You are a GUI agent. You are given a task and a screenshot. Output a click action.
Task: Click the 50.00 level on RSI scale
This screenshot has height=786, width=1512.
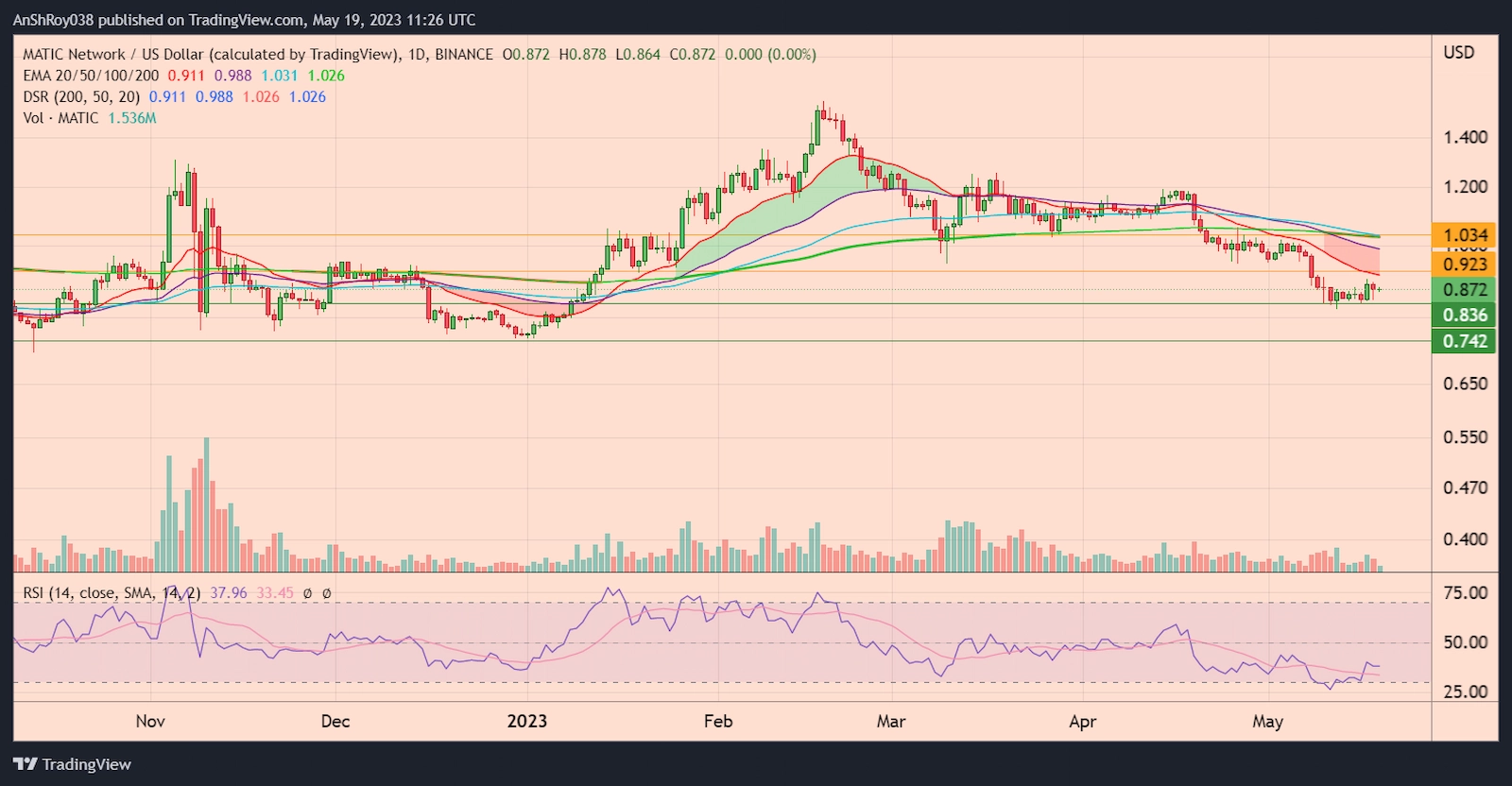point(1465,642)
